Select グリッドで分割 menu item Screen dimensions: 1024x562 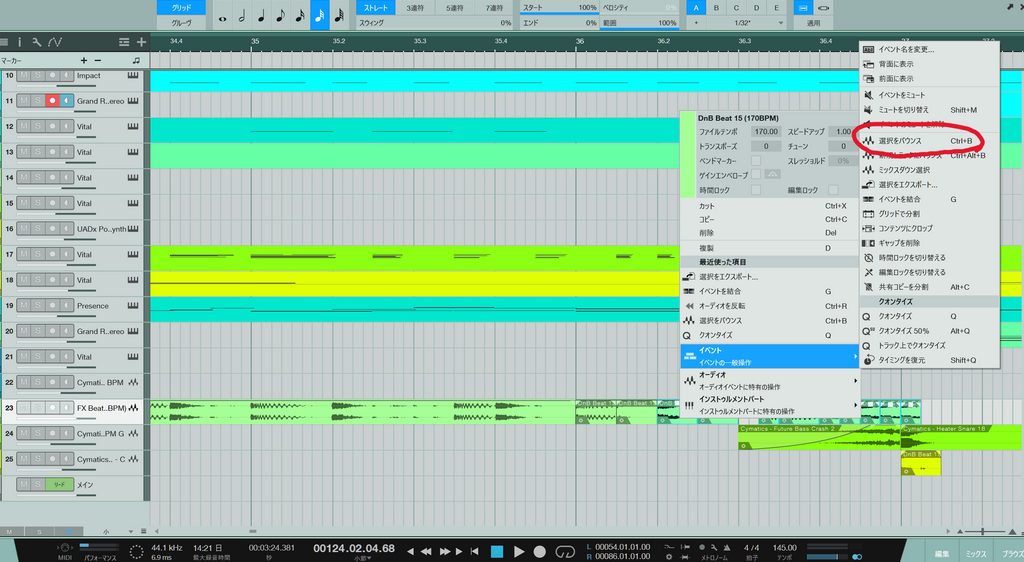click(930, 213)
